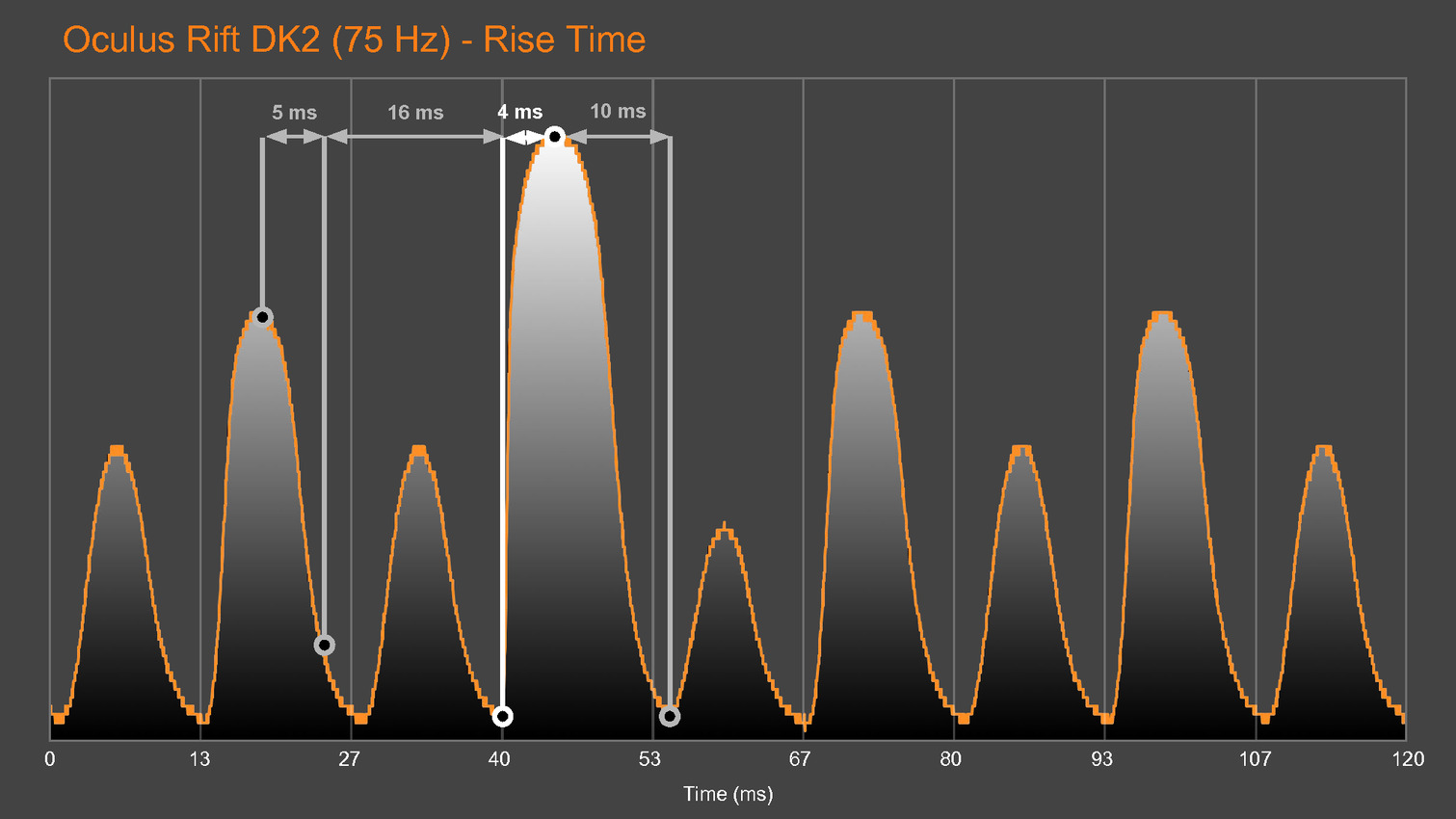Select the 27 tick label on the time axis
The height and width of the screenshot is (819, 1456).
[x=349, y=759]
